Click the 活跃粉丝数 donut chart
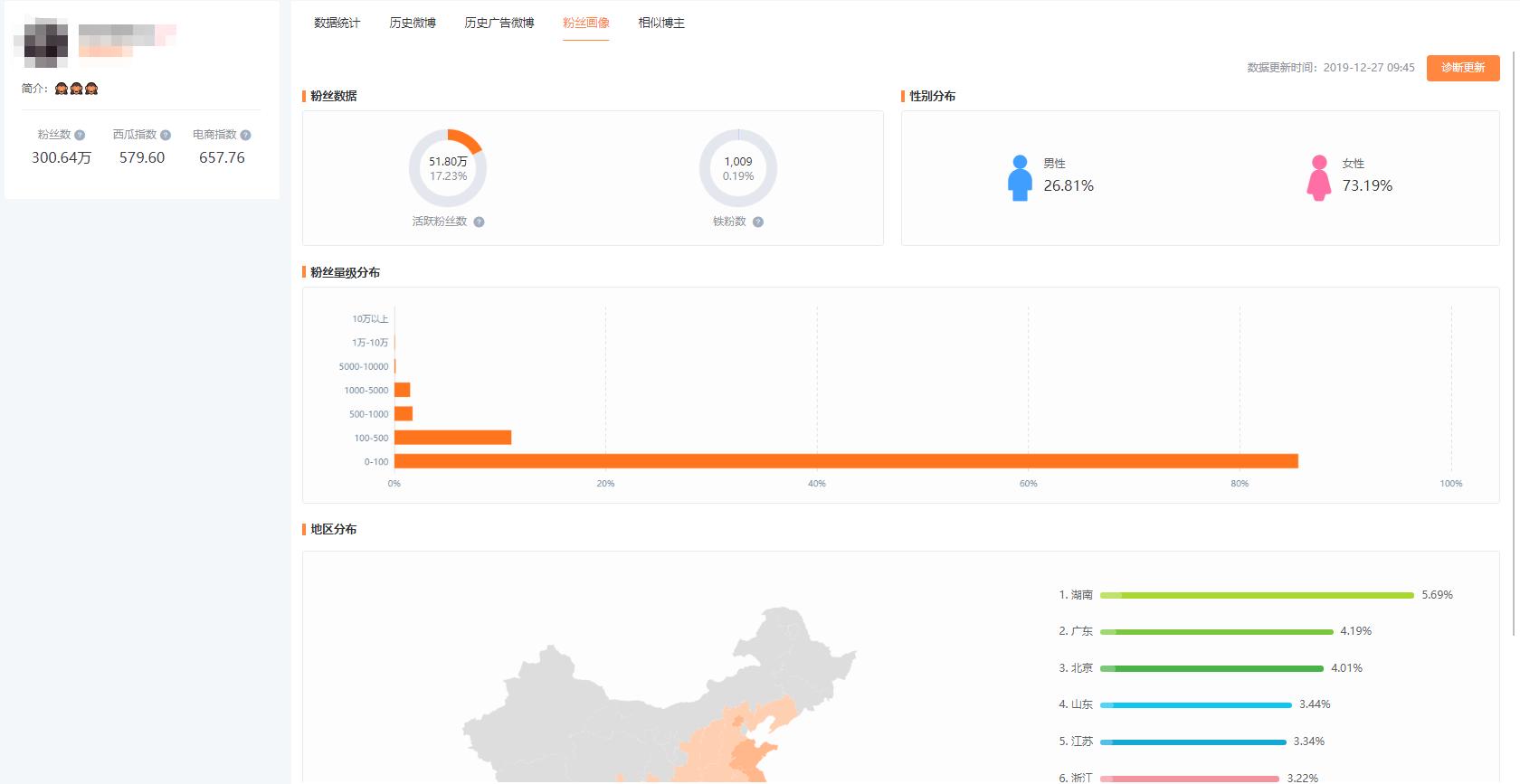 (x=448, y=168)
